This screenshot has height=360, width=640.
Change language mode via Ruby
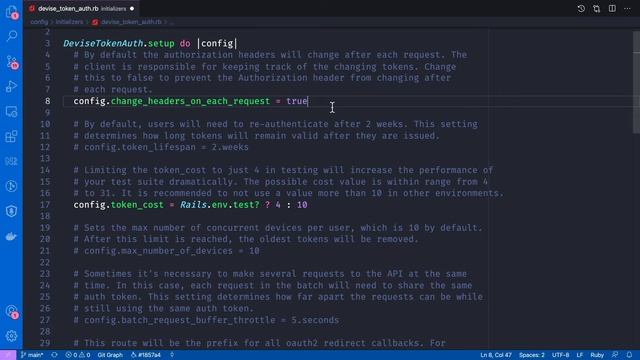[597, 355]
